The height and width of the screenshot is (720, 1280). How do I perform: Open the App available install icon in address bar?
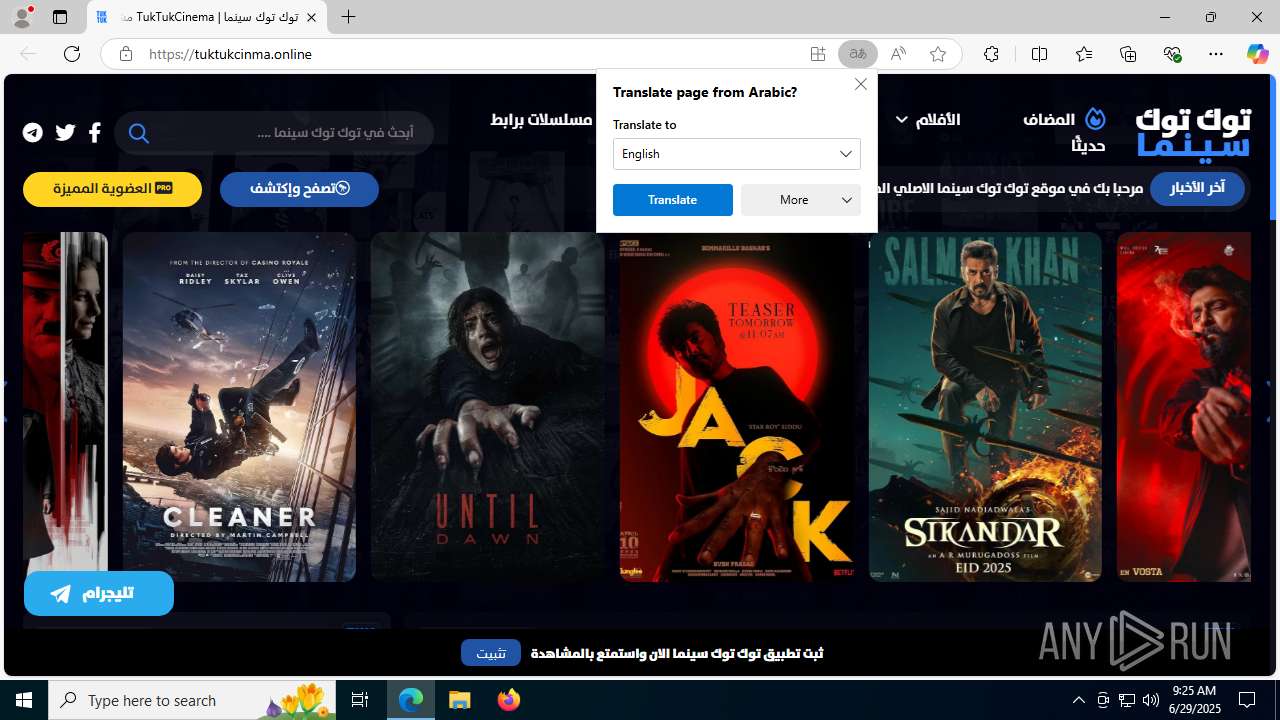click(818, 54)
